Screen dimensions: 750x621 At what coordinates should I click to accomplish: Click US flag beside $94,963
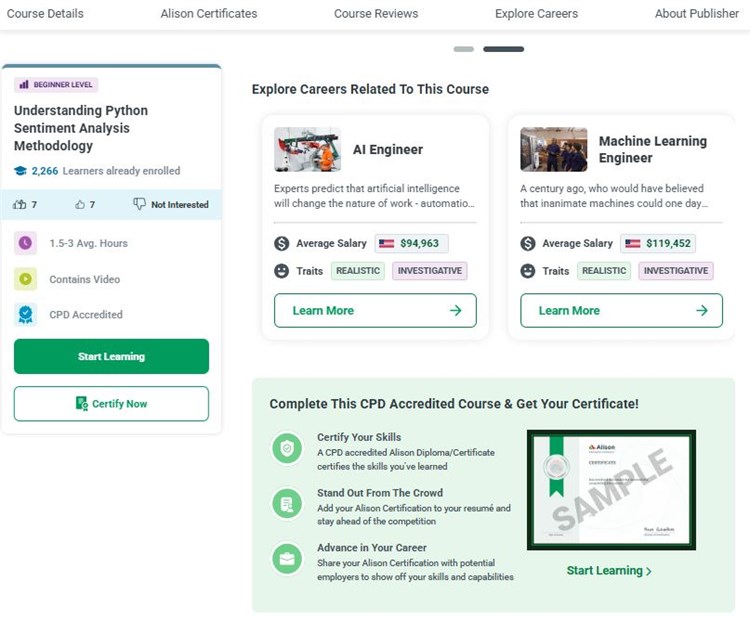click(x=386, y=244)
